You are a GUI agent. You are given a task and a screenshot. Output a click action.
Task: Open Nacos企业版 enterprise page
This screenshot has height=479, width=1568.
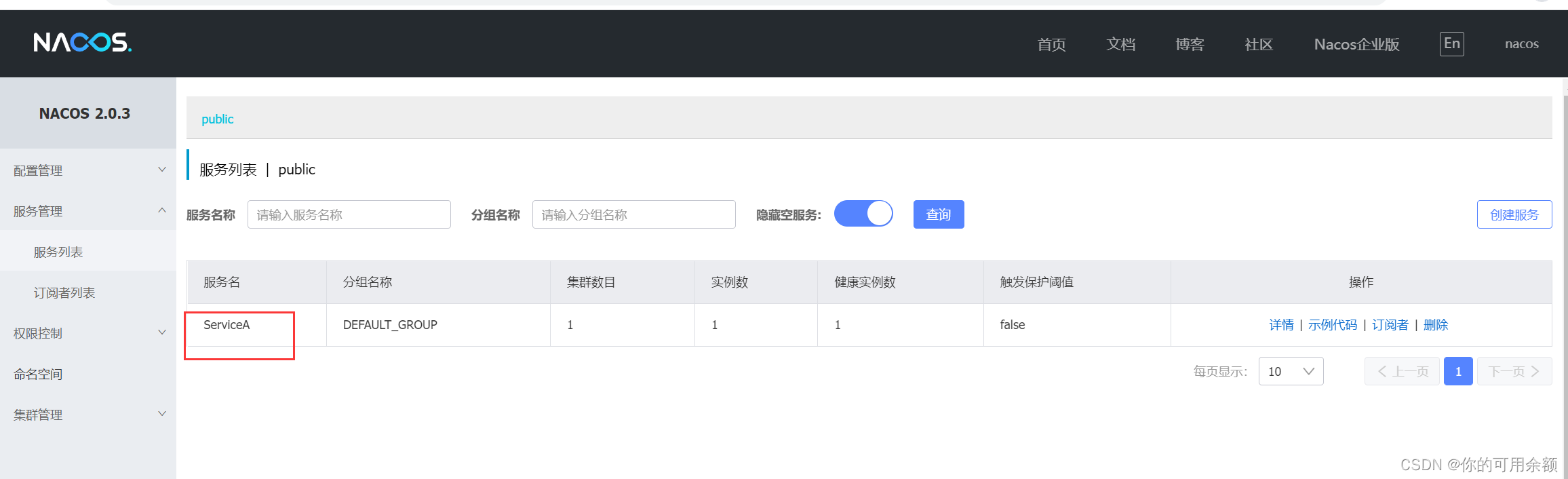pos(1356,44)
